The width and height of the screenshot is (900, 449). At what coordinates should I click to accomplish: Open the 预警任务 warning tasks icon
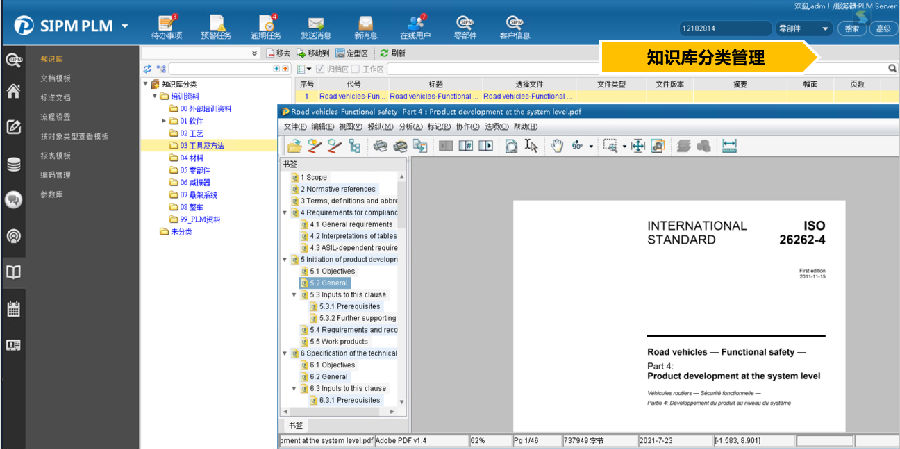pos(216,26)
